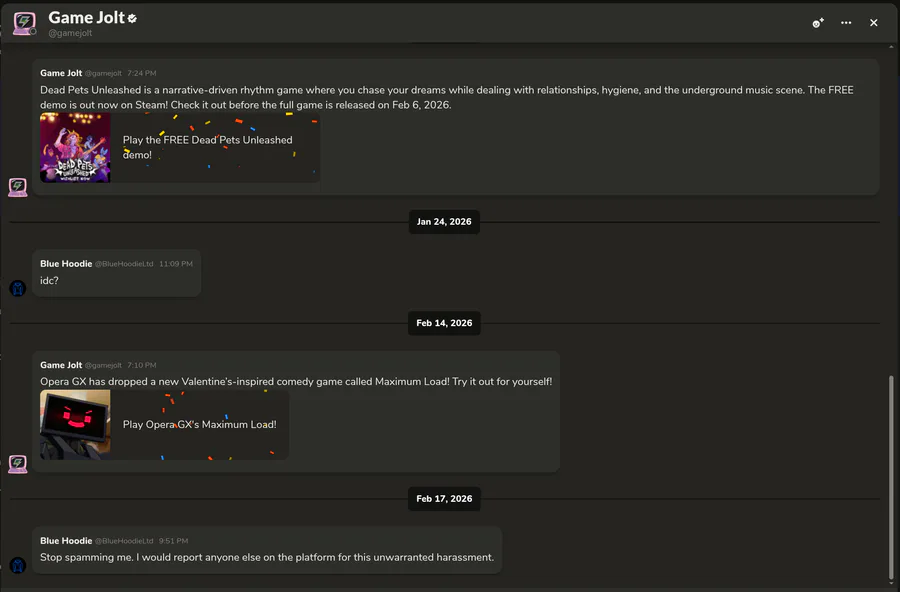
Task: Close the Game Jolt chat window
Action: 874,22
